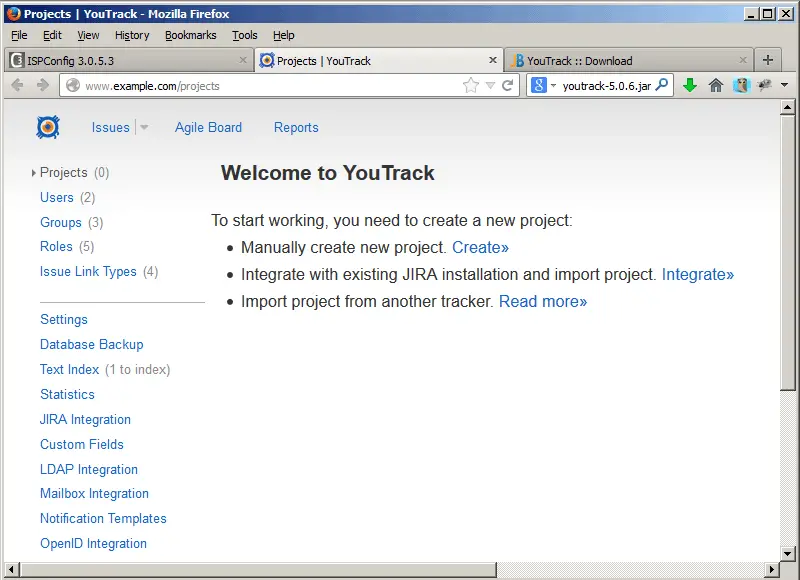The image size is (800, 580).
Task: Open the Groups list
Action: pos(61,222)
